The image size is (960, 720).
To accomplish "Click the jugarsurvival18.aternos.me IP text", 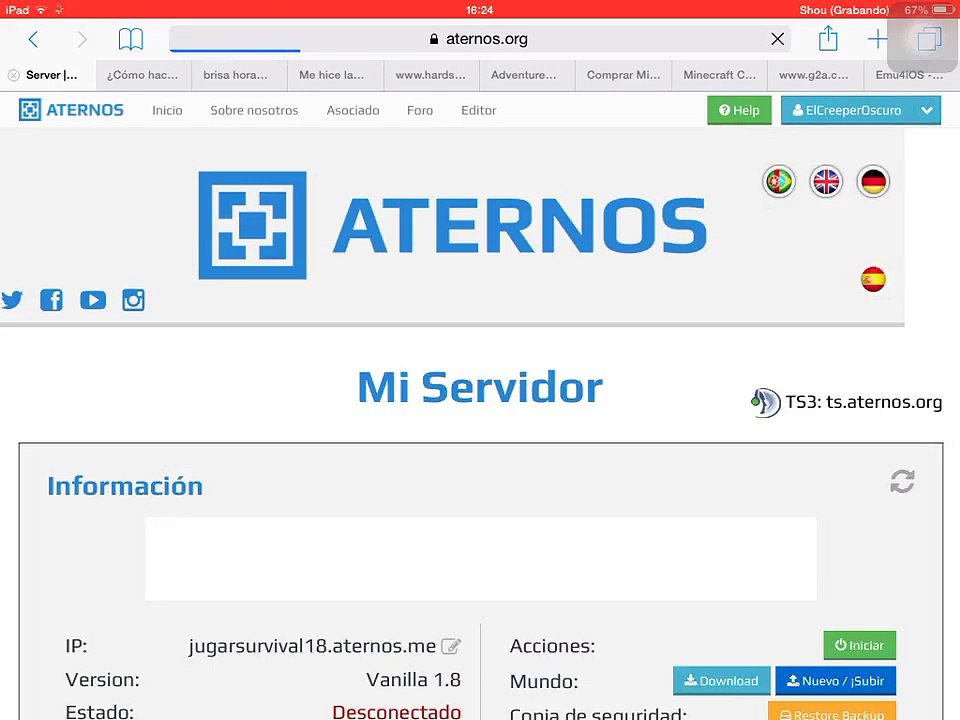I will pyautogui.click(x=312, y=646).
